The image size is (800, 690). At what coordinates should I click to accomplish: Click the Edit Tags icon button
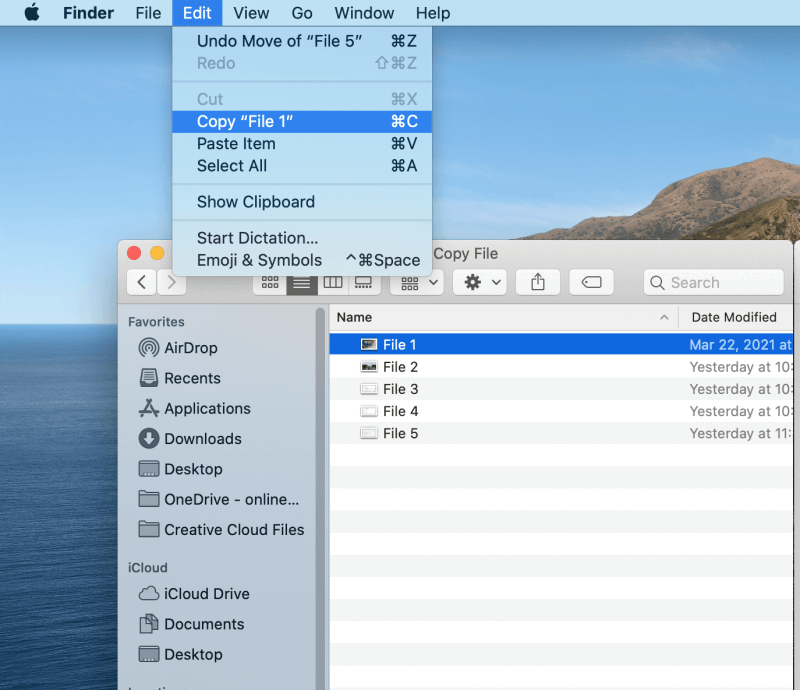[591, 283]
